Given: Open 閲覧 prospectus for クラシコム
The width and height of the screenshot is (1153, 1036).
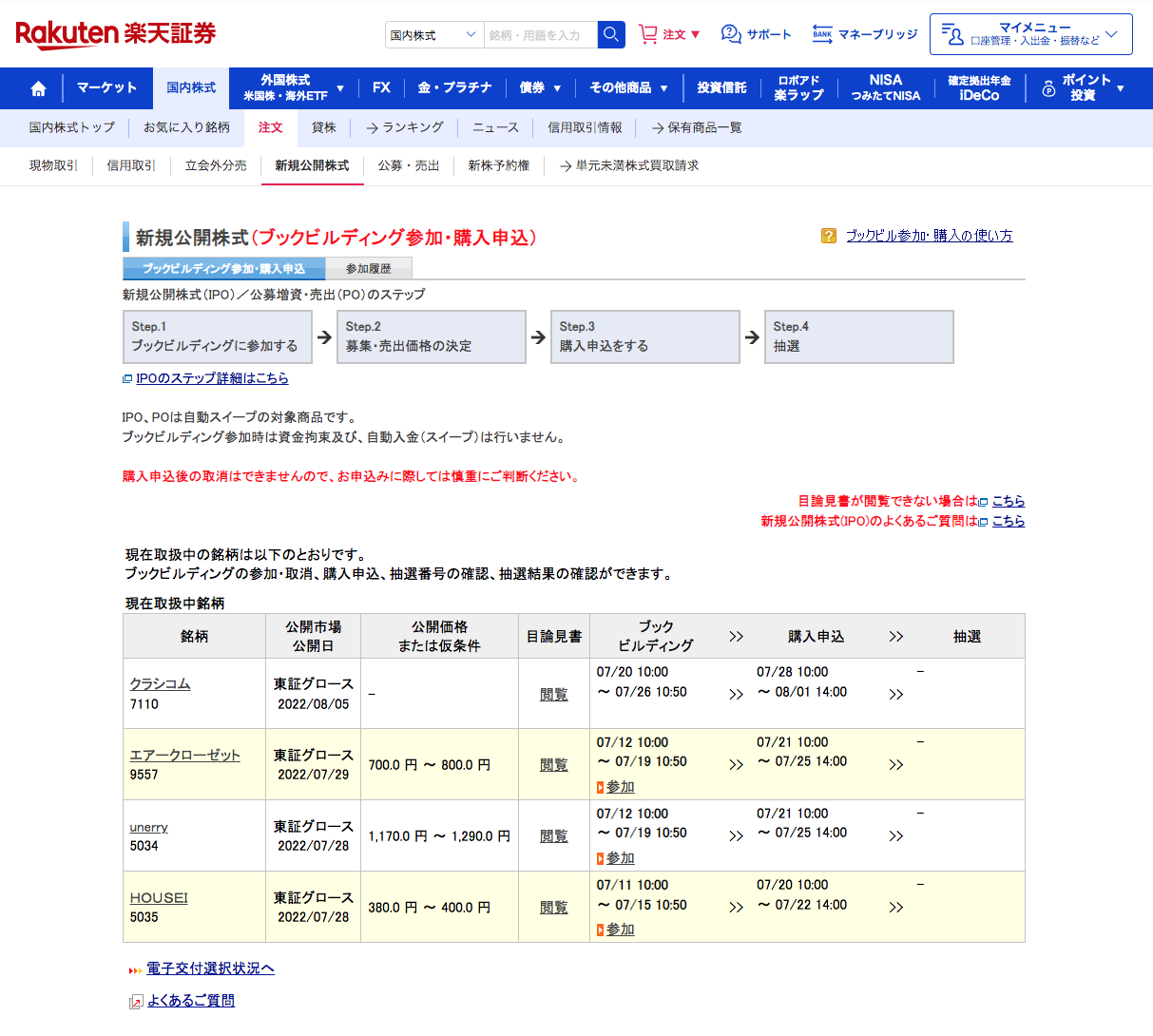Looking at the screenshot, I should click(553, 695).
